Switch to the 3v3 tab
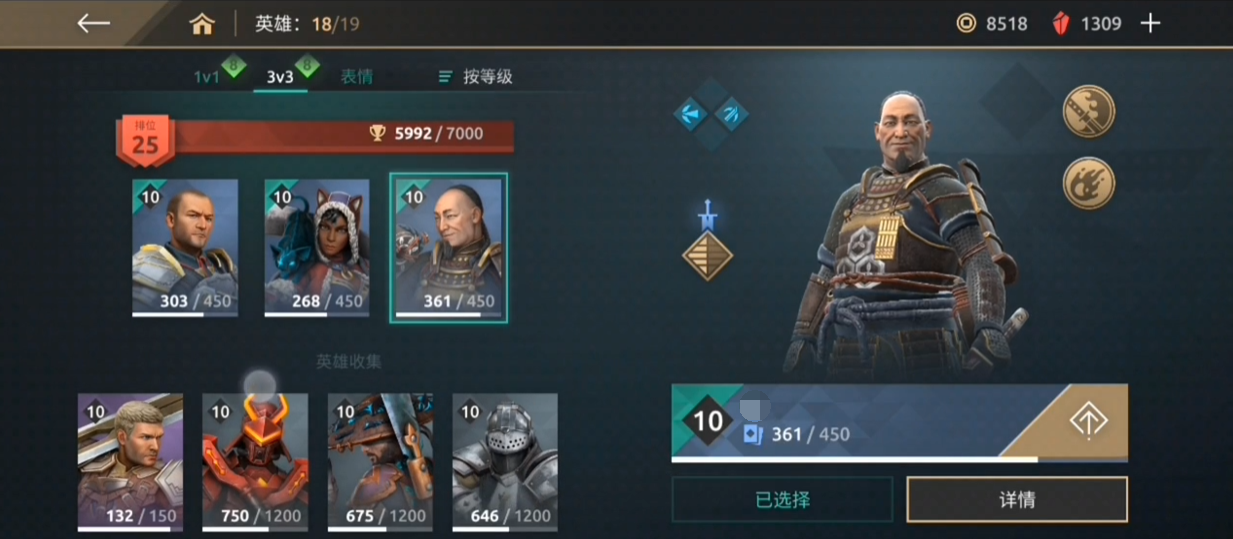This screenshot has width=1233, height=539. (x=280, y=77)
